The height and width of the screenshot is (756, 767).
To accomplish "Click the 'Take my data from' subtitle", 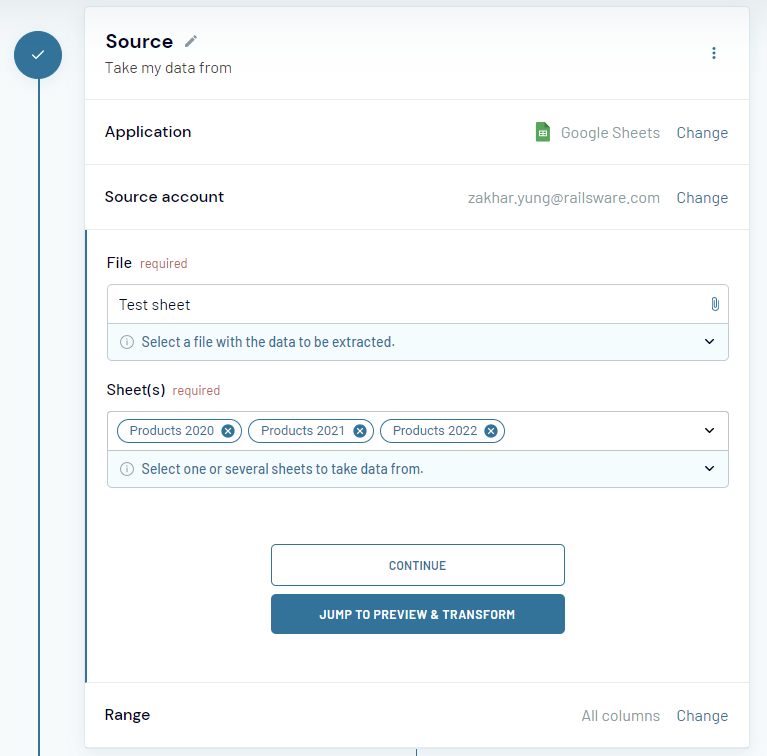I will [x=168, y=68].
